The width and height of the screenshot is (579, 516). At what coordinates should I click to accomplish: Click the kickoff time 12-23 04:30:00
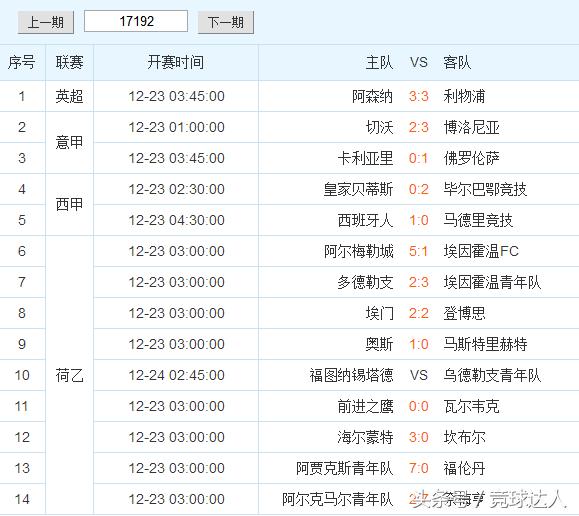177,221
